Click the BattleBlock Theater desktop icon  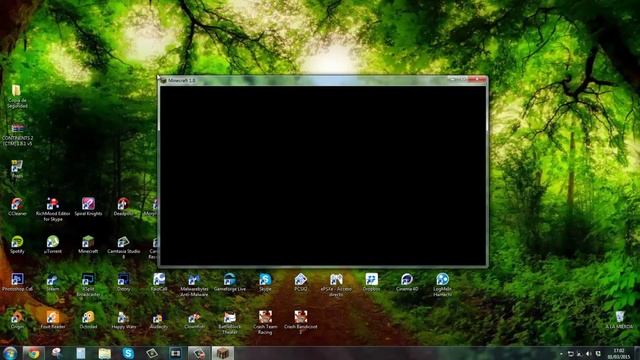pyautogui.click(x=230, y=323)
